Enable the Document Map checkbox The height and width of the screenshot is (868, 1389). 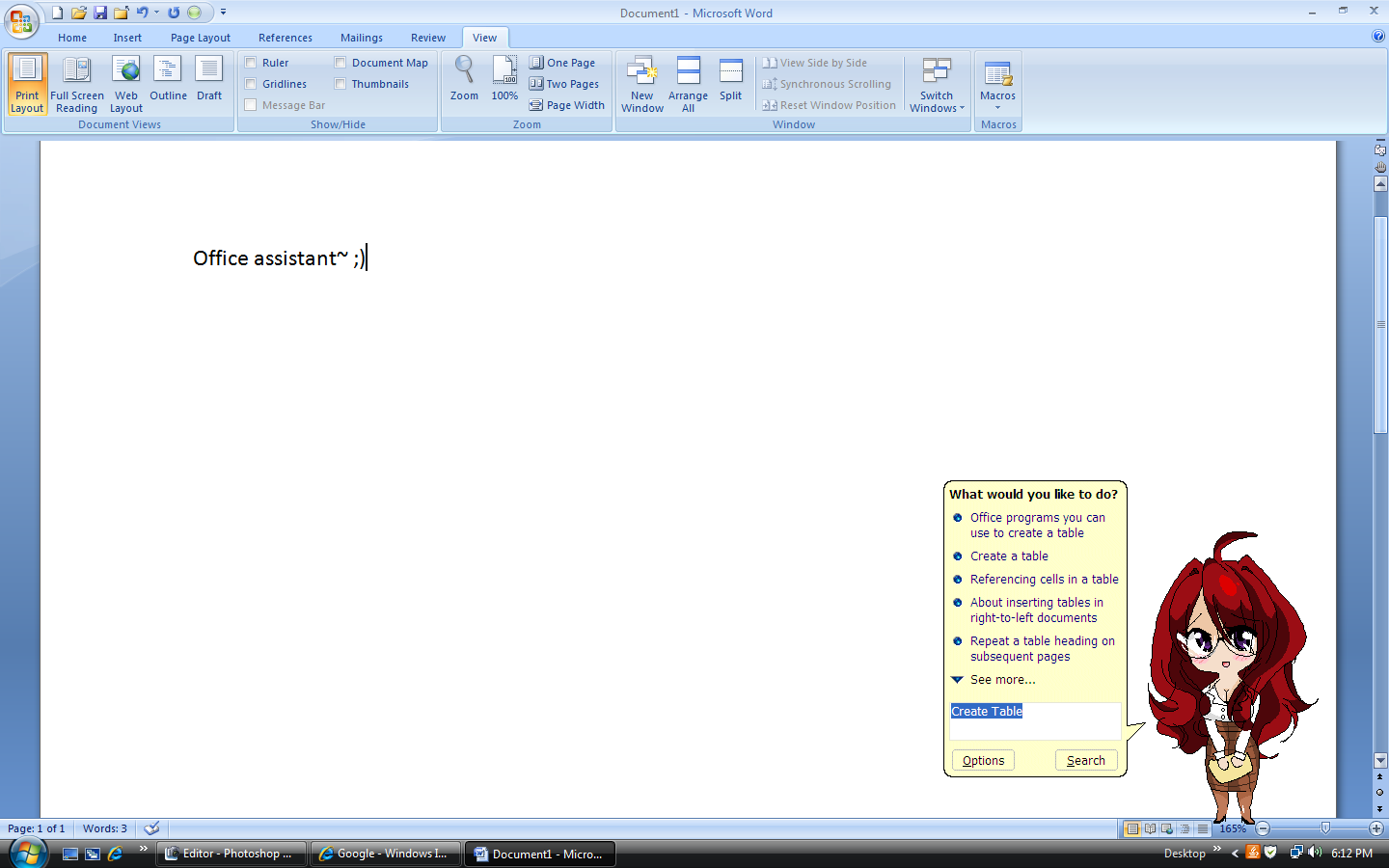tap(340, 63)
